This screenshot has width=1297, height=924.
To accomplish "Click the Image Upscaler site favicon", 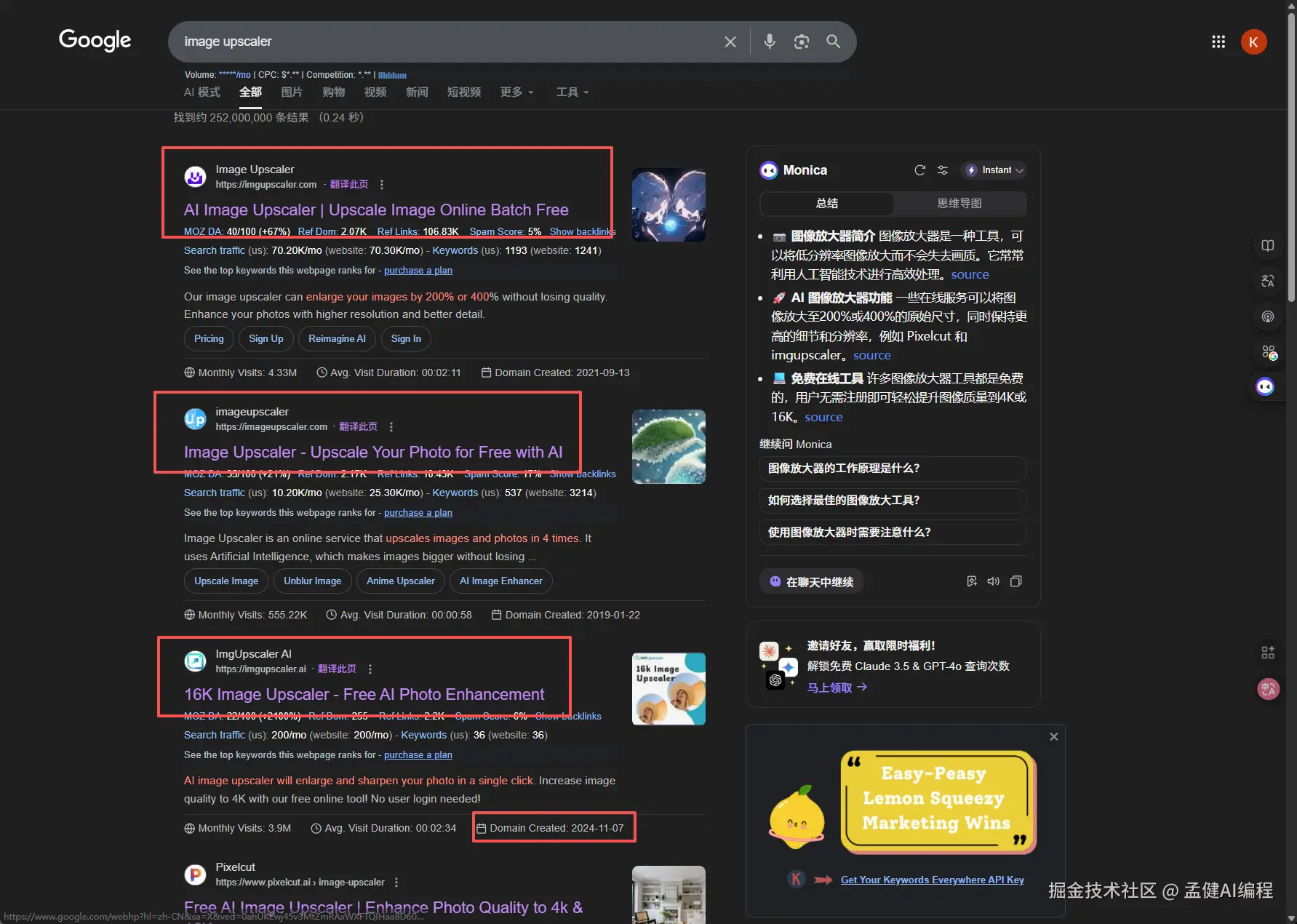I will (195, 177).
